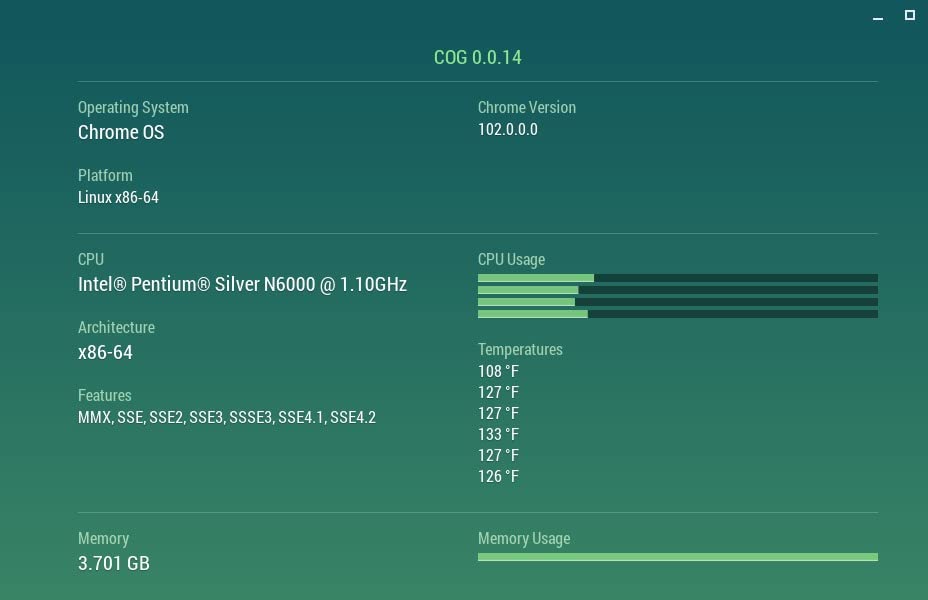928x600 pixels.
Task: Select the 3.701 GB memory value
Action: [x=114, y=563]
